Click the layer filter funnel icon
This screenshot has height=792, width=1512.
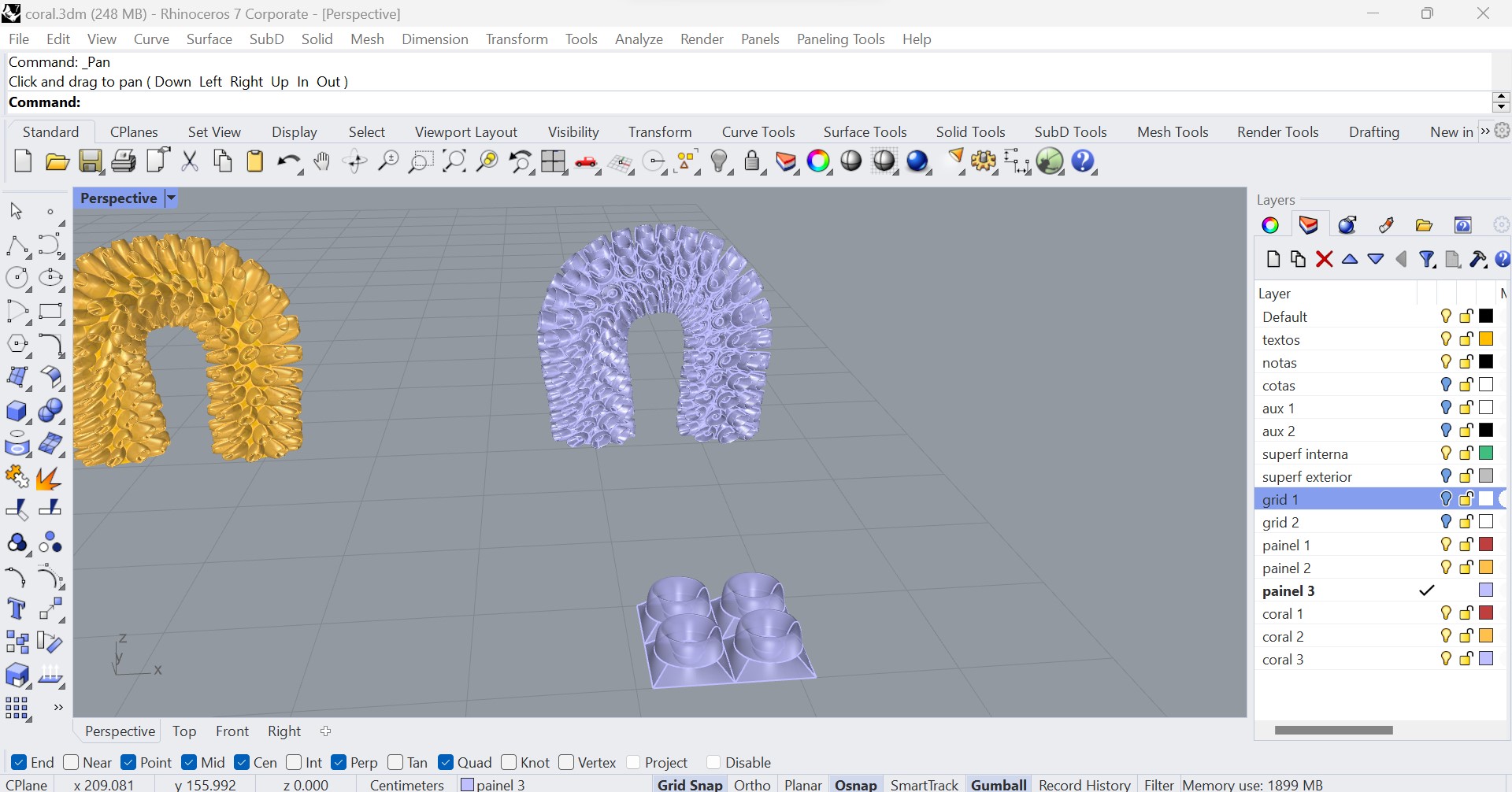[1427, 259]
